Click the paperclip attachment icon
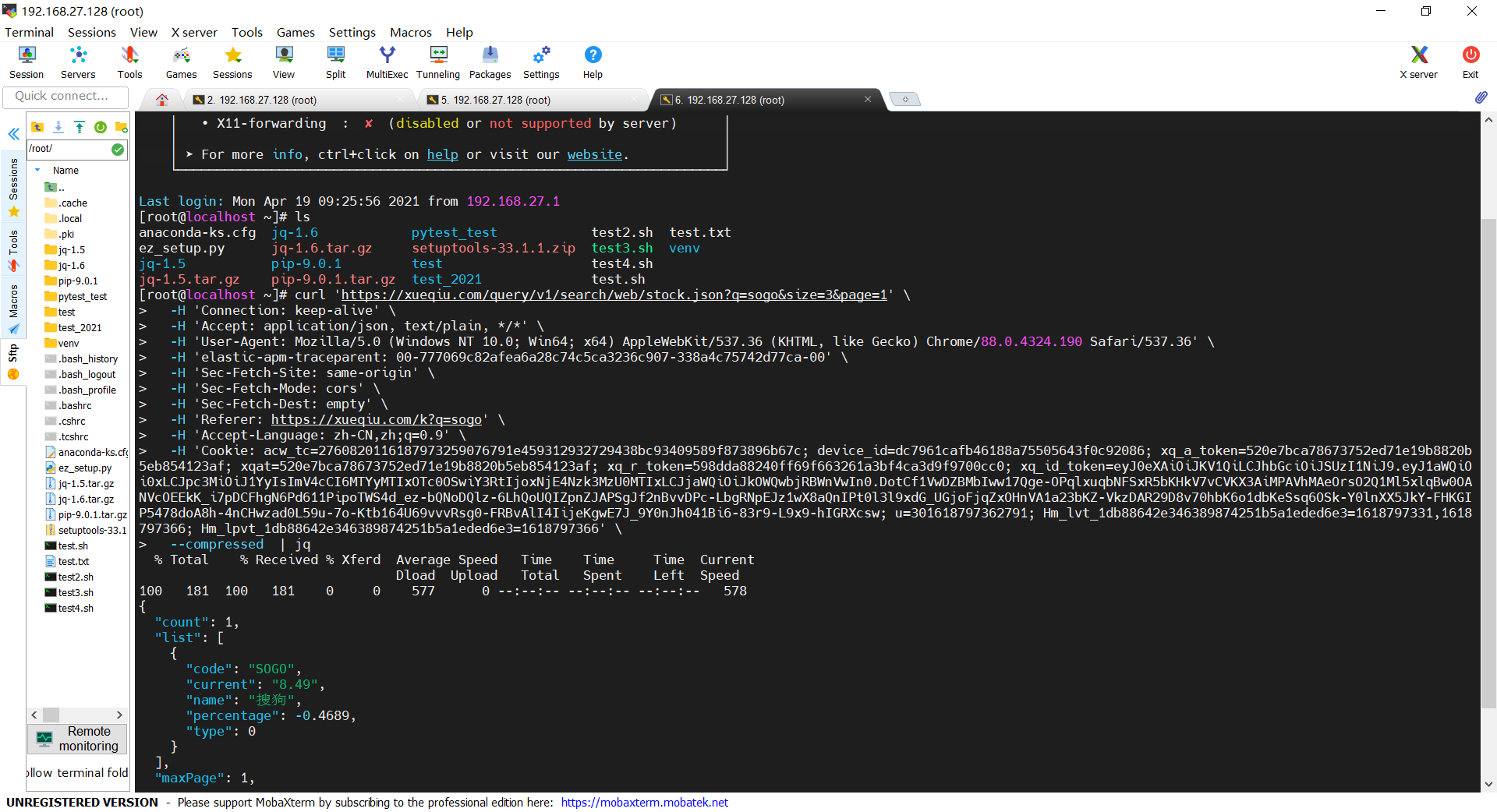Viewport: 1497px width, 812px height. (x=1481, y=97)
